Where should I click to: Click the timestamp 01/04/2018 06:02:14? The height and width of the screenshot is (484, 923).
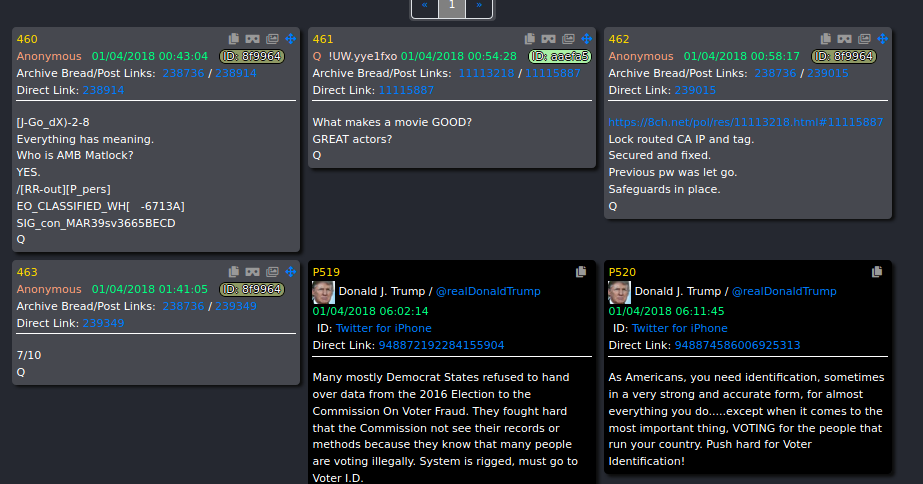click(x=370, y=311)
